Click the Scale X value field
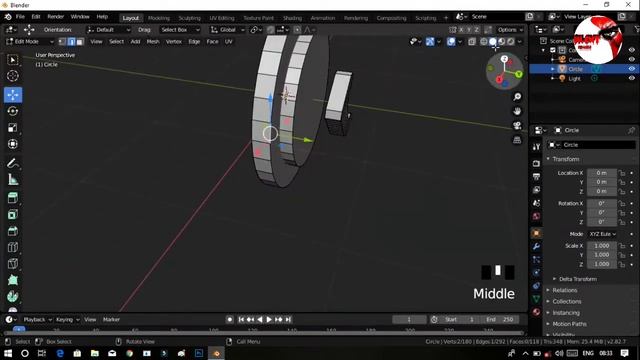 602,246
